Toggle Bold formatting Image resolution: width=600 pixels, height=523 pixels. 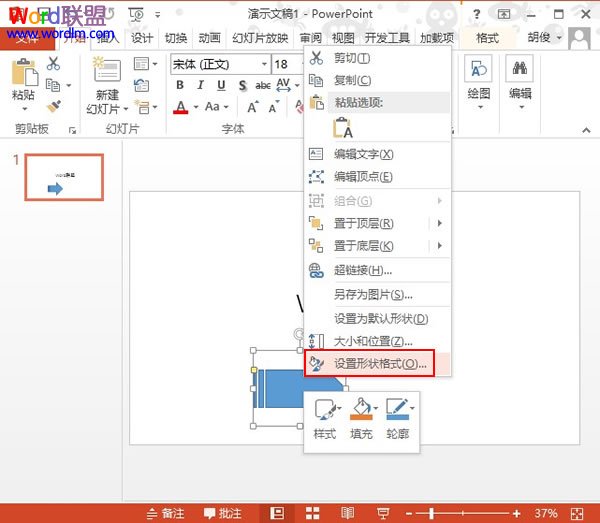click(x=180, y=85)
